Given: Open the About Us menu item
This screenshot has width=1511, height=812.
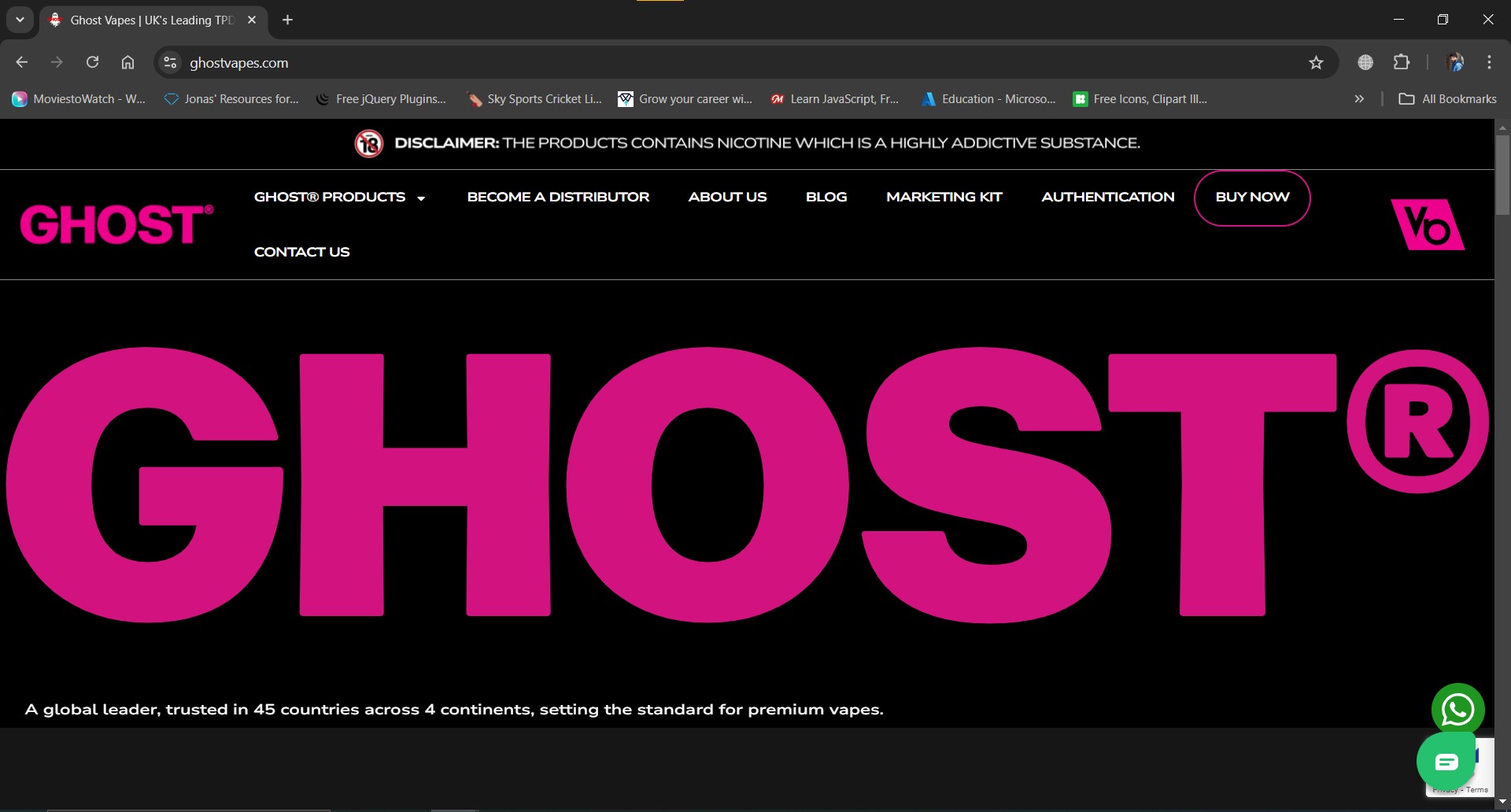Looking at the screenshot, I should [727, 197].
